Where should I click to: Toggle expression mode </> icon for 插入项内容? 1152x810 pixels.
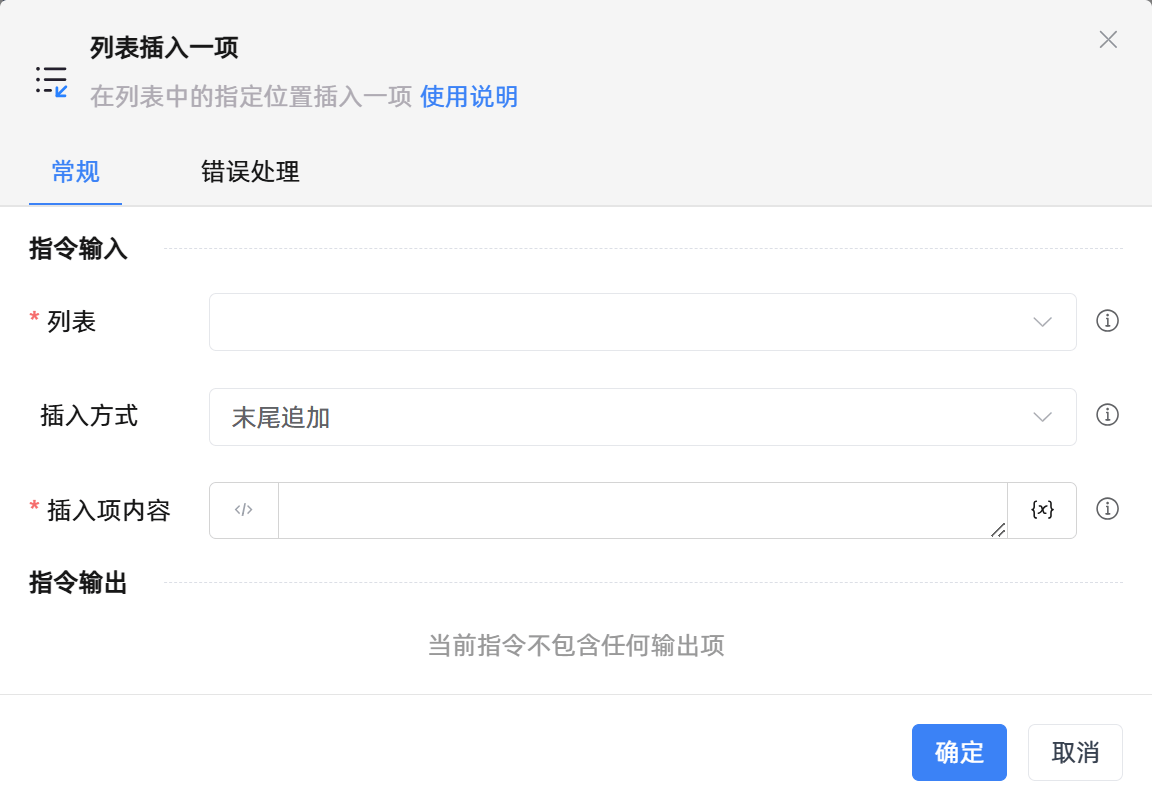tap(244, 510)
